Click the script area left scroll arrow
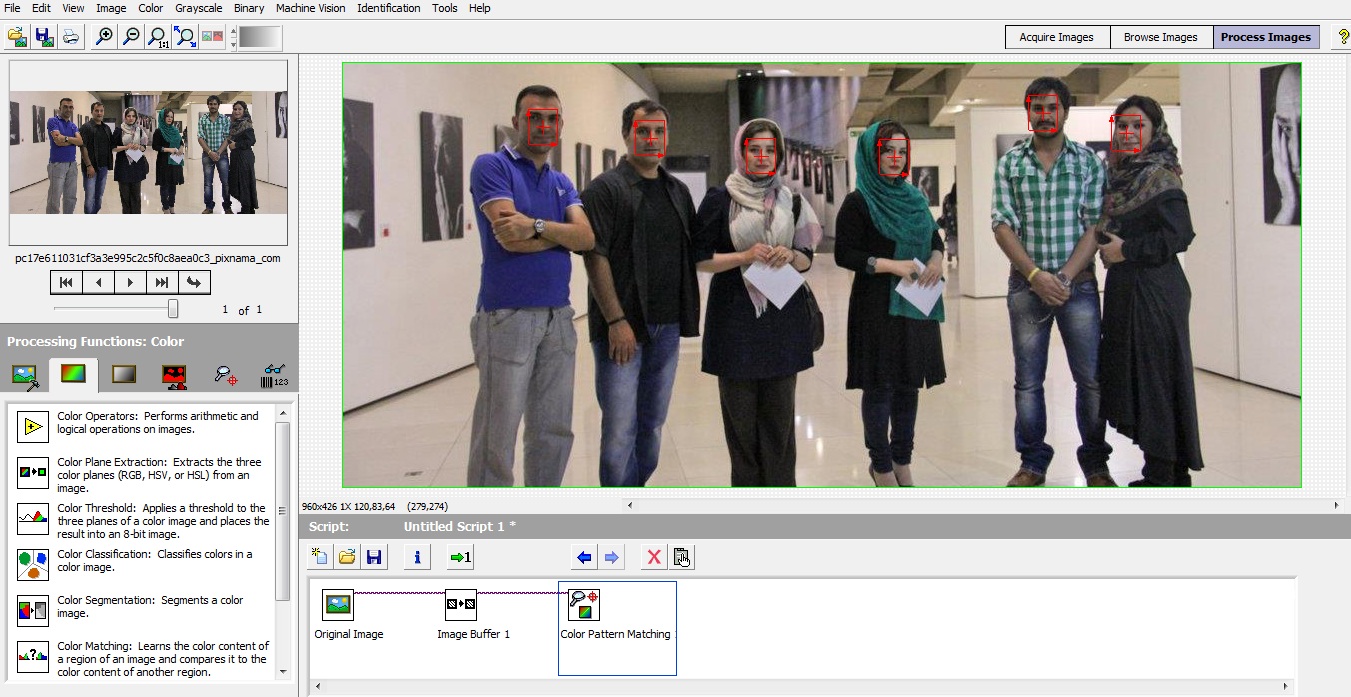The image size is (1351, 697). [x=319, y=687]
